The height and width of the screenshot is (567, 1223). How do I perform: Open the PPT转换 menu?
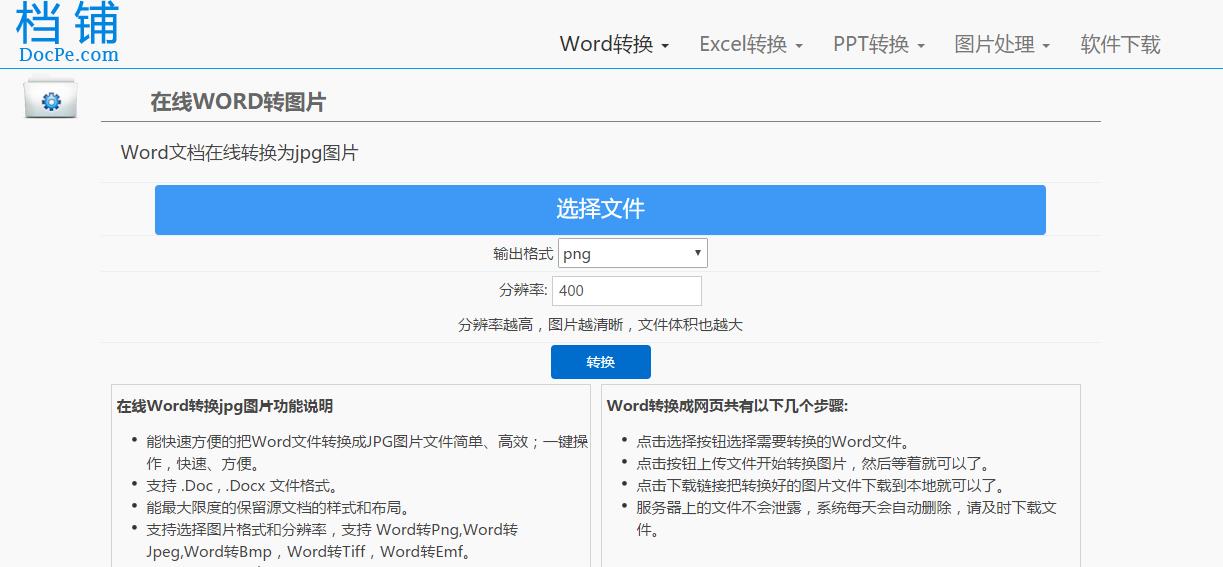[x=879, y=44]
